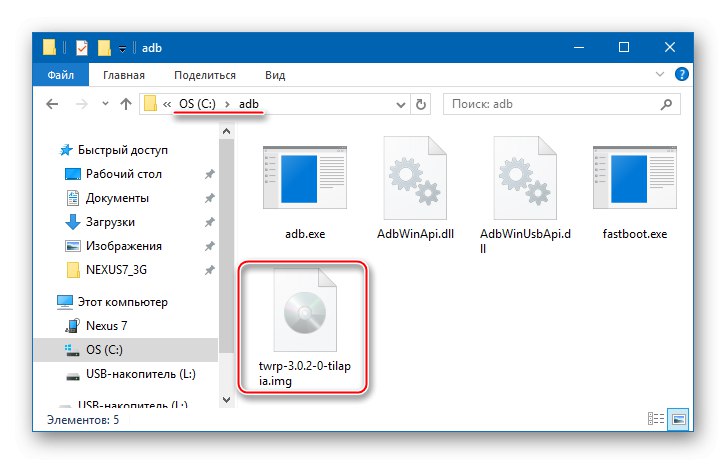Open Загрузки in the sidebar
The width and height of the screenshot is (726, 464).
[110, 222]
